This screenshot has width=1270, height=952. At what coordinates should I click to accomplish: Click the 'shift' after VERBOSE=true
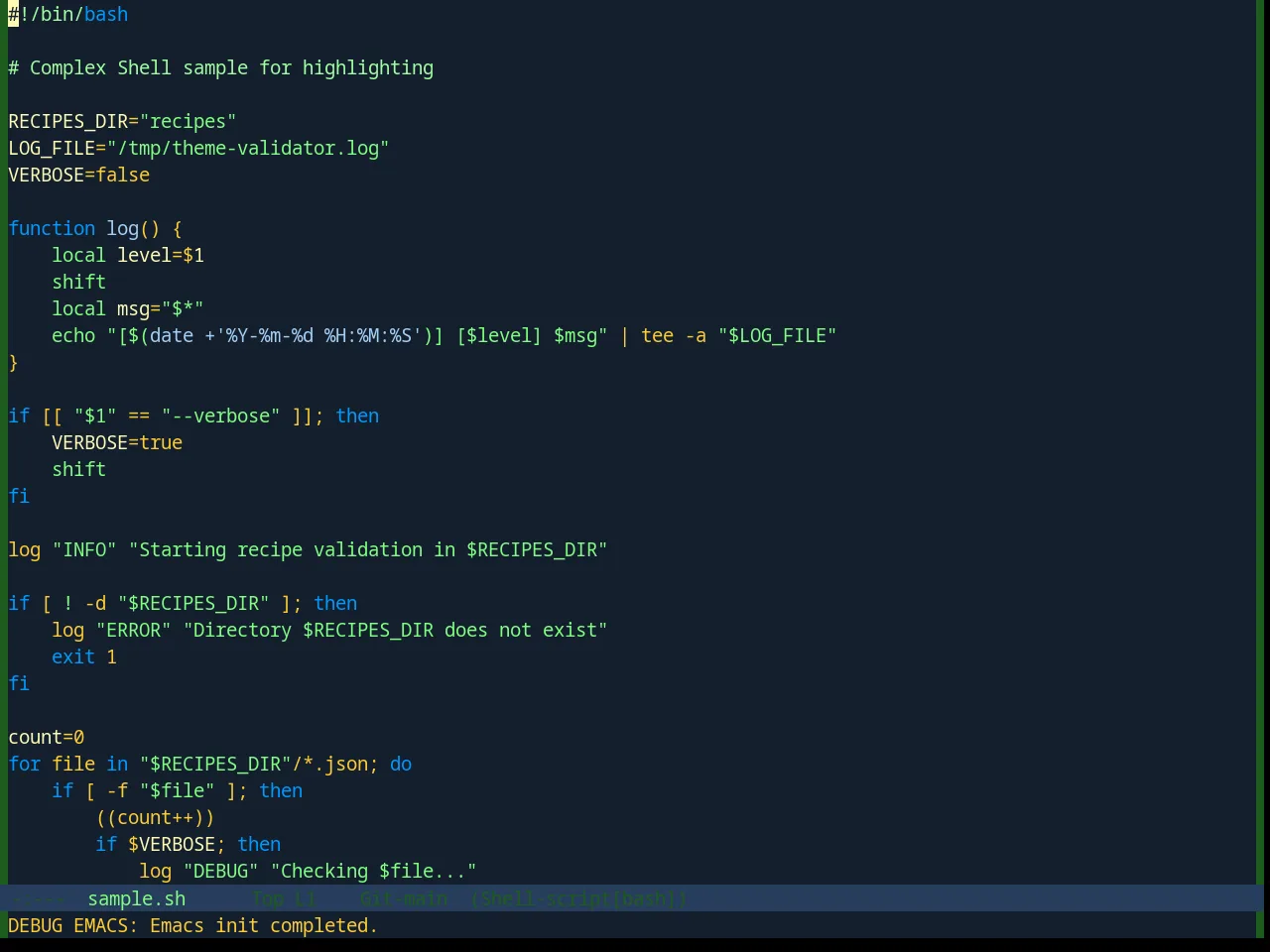[x=79, y=469]
